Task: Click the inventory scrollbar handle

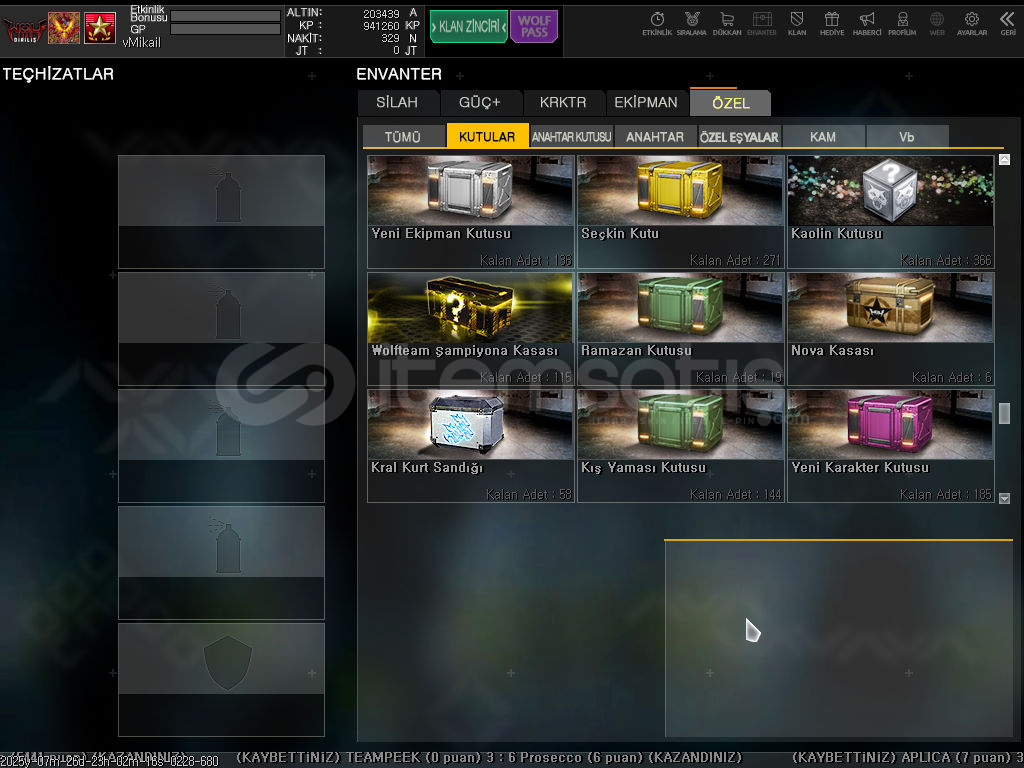Action: coord(1004,413)
